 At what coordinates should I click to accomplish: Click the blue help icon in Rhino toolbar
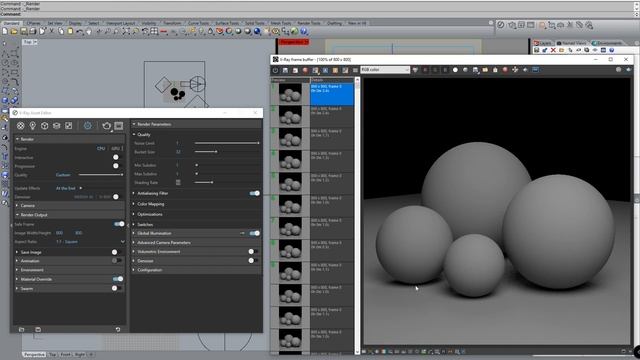click(x=304, y=31)
